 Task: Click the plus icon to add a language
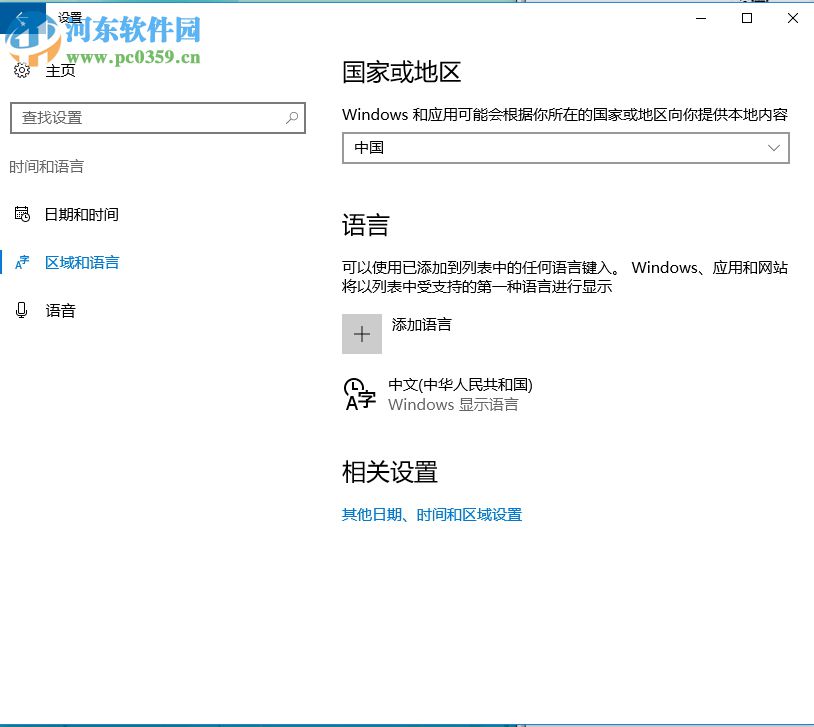(x=361, y=332)
